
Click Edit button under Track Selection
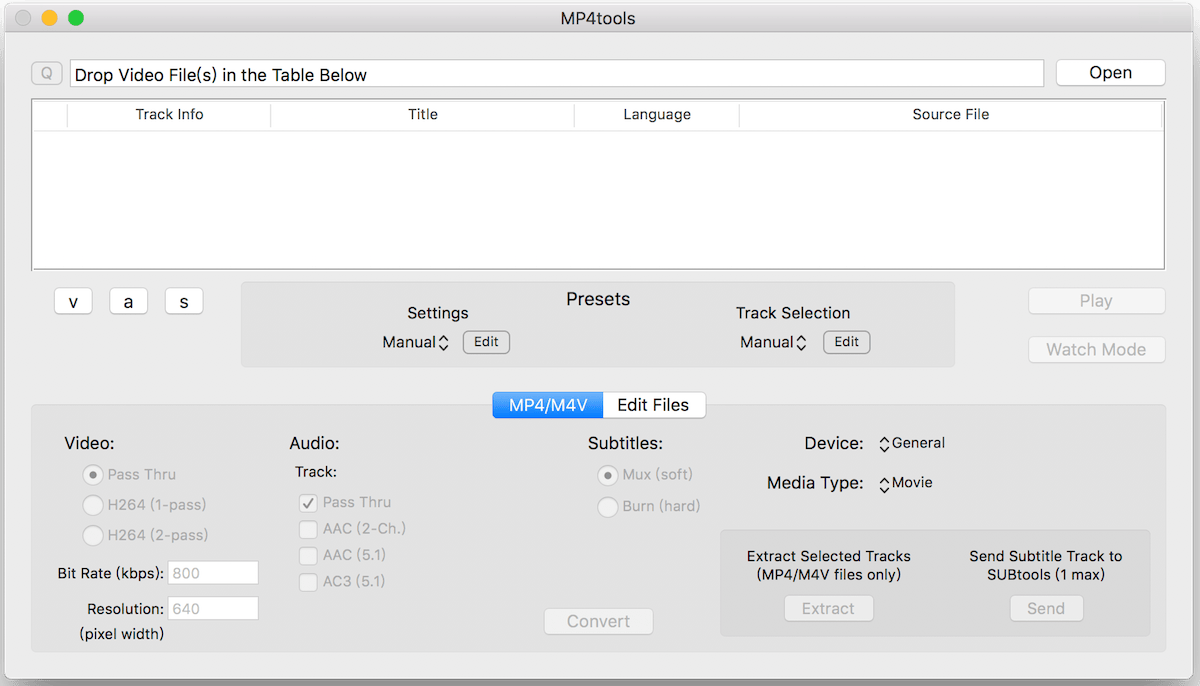point(847,342)
